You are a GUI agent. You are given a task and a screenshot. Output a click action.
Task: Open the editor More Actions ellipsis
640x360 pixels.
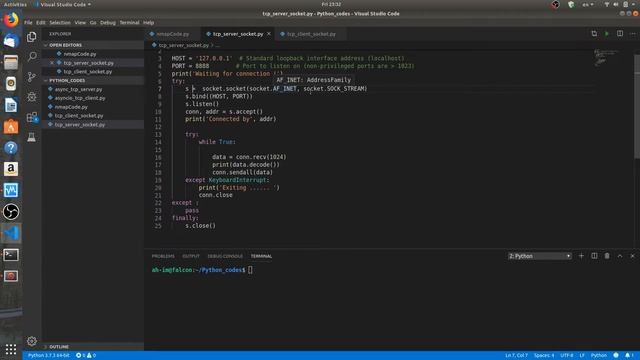pyautogui.click(x=632, y=34)
